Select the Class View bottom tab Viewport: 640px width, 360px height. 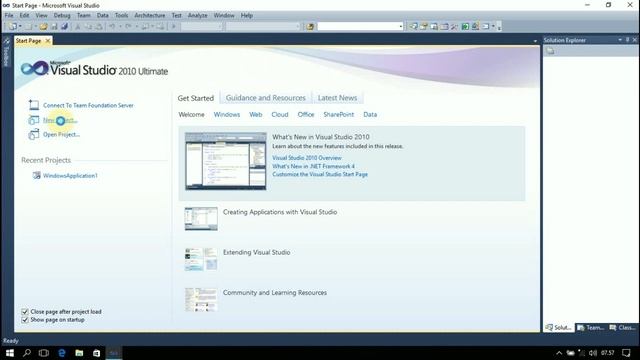click(x=623, y=328)
